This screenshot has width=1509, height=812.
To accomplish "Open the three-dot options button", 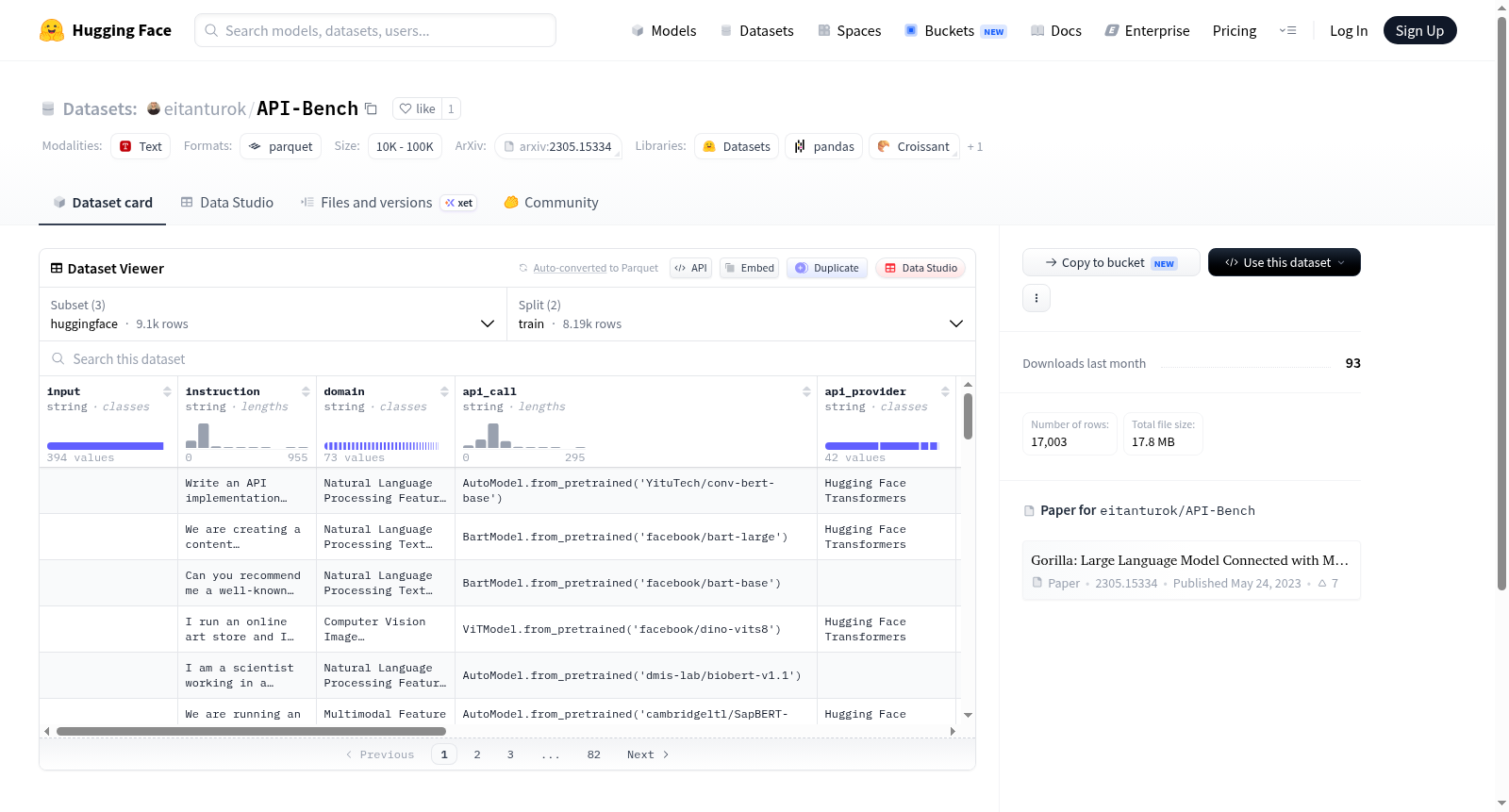I will pos(1036,298).
